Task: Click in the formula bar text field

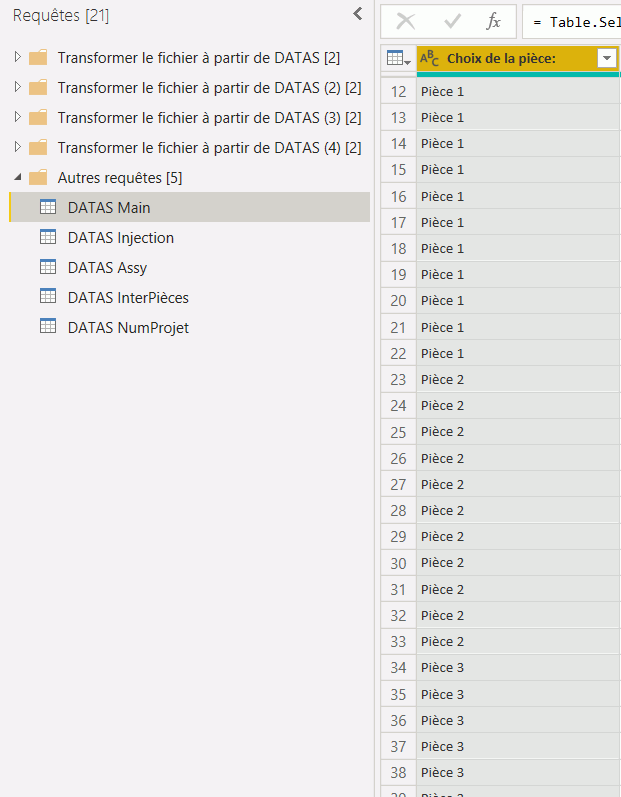Action: [x=575, y=21]
